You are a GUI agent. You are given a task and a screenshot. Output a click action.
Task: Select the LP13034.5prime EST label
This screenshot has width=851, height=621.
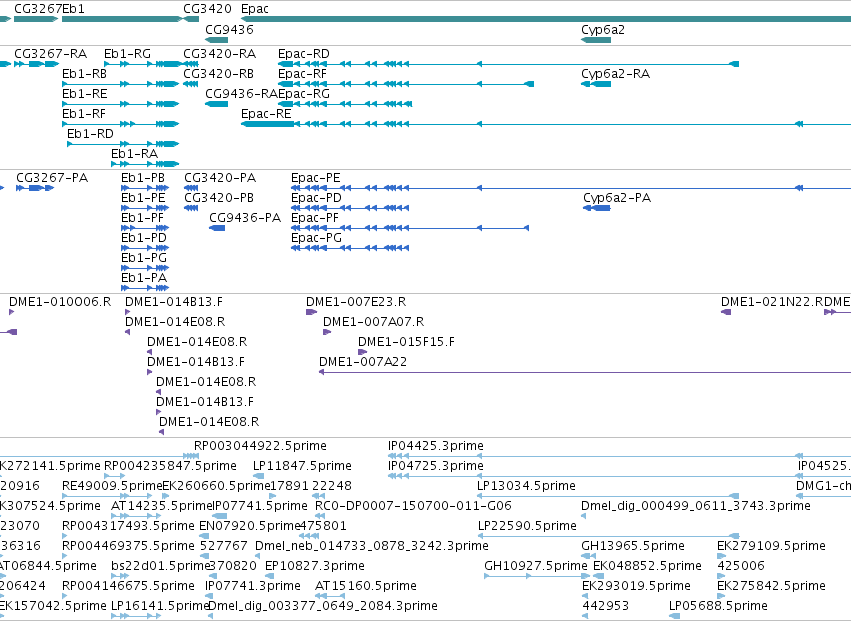(x=526, y=486)
